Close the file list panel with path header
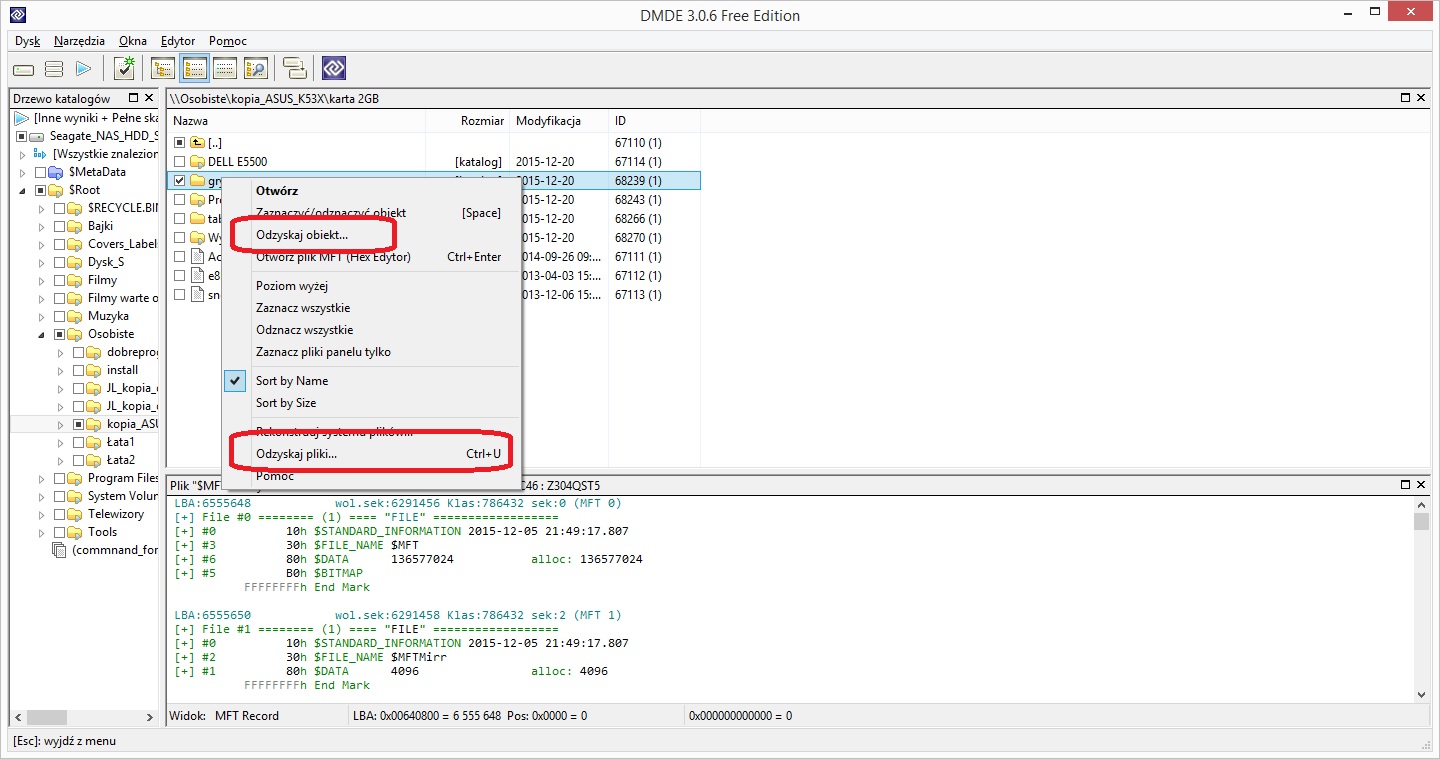Viewport: 1440px width, 759px height. [1421, 98]
